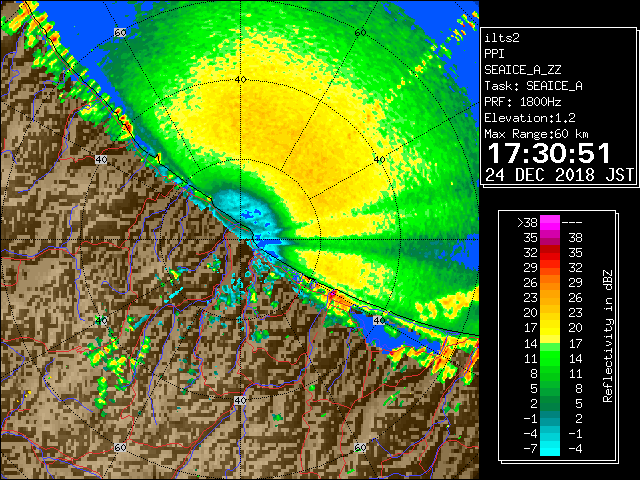Click the "Max Range:60 km" line

pos(536,134)
